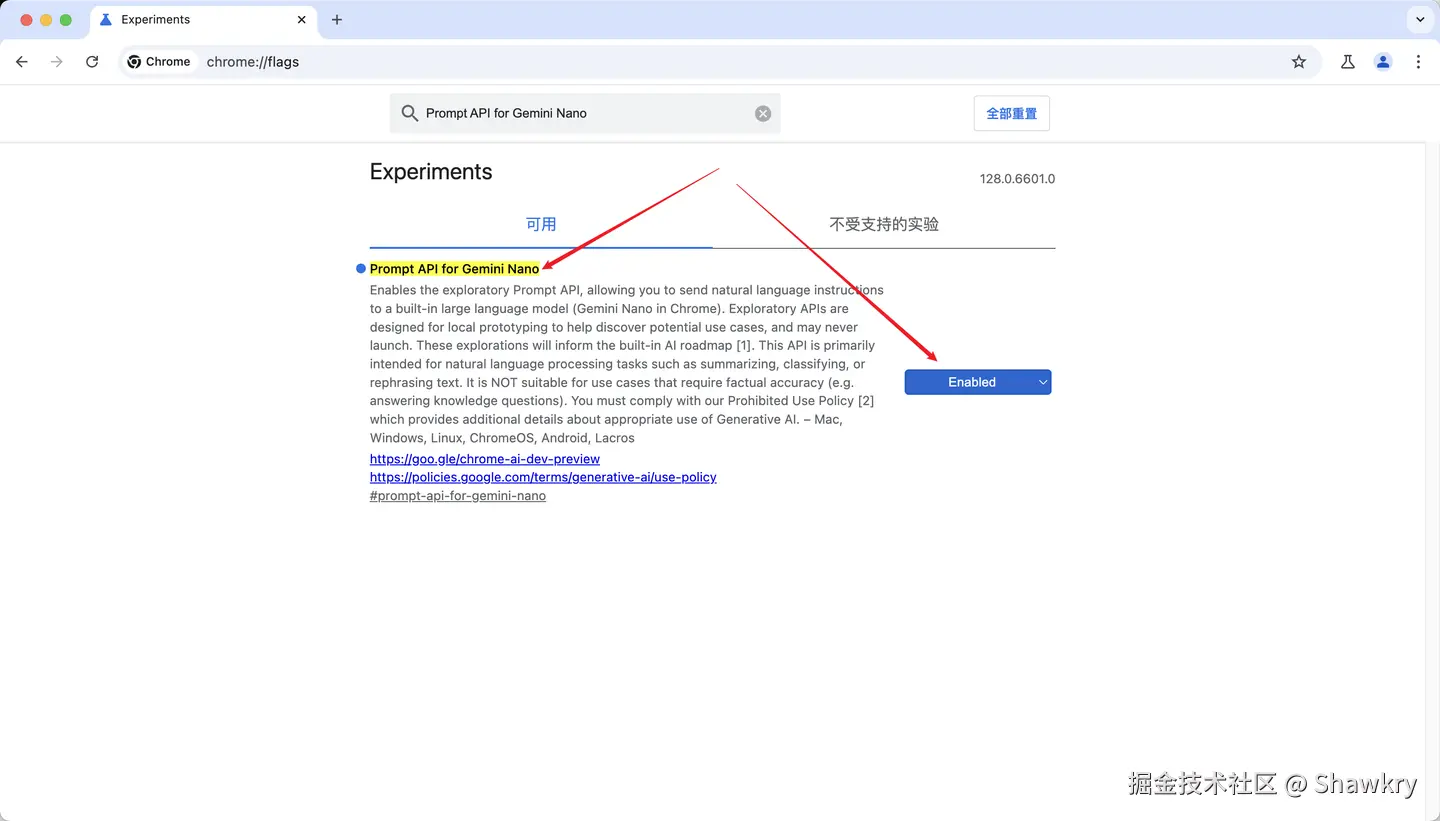Open the goo.gle/chrome-ai-dev-preview link

click(485, 459)
